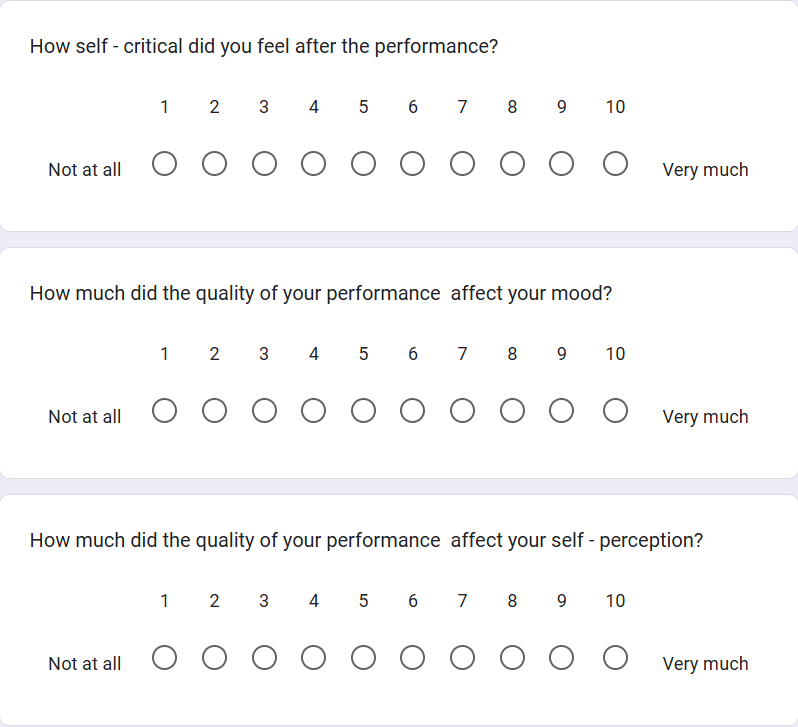Choose 9 for effect on self-perception
This screenshot has height=727, width=798.
pos(562,657)
